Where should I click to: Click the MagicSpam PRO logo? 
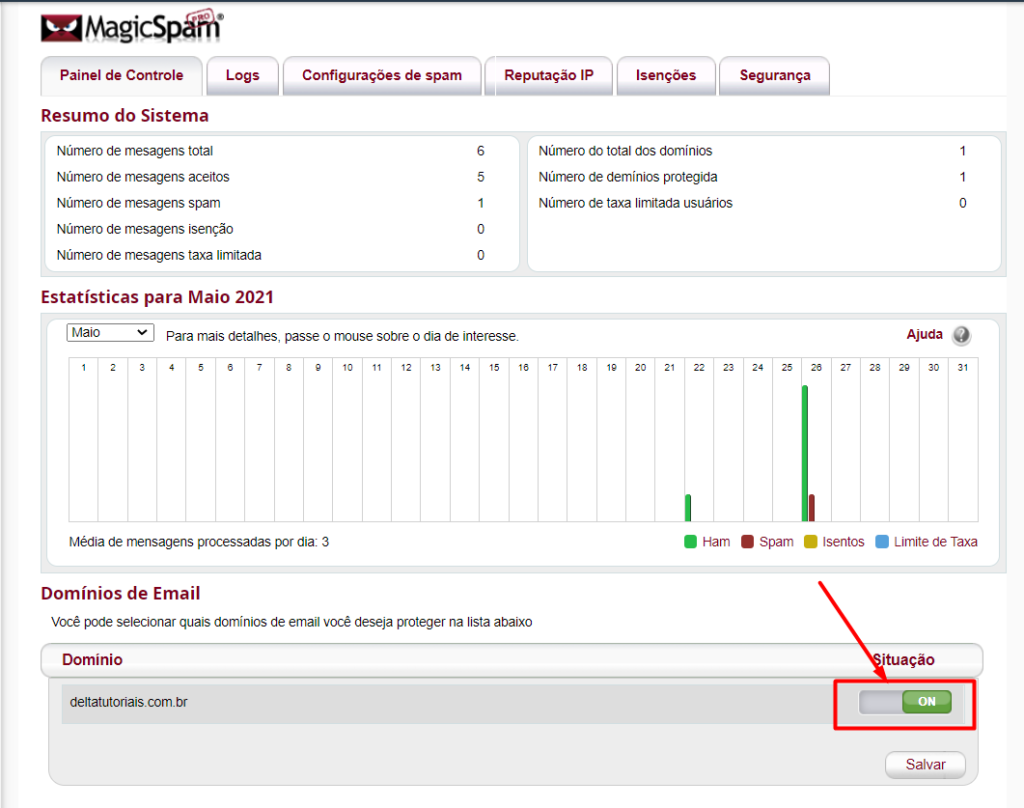132,27
